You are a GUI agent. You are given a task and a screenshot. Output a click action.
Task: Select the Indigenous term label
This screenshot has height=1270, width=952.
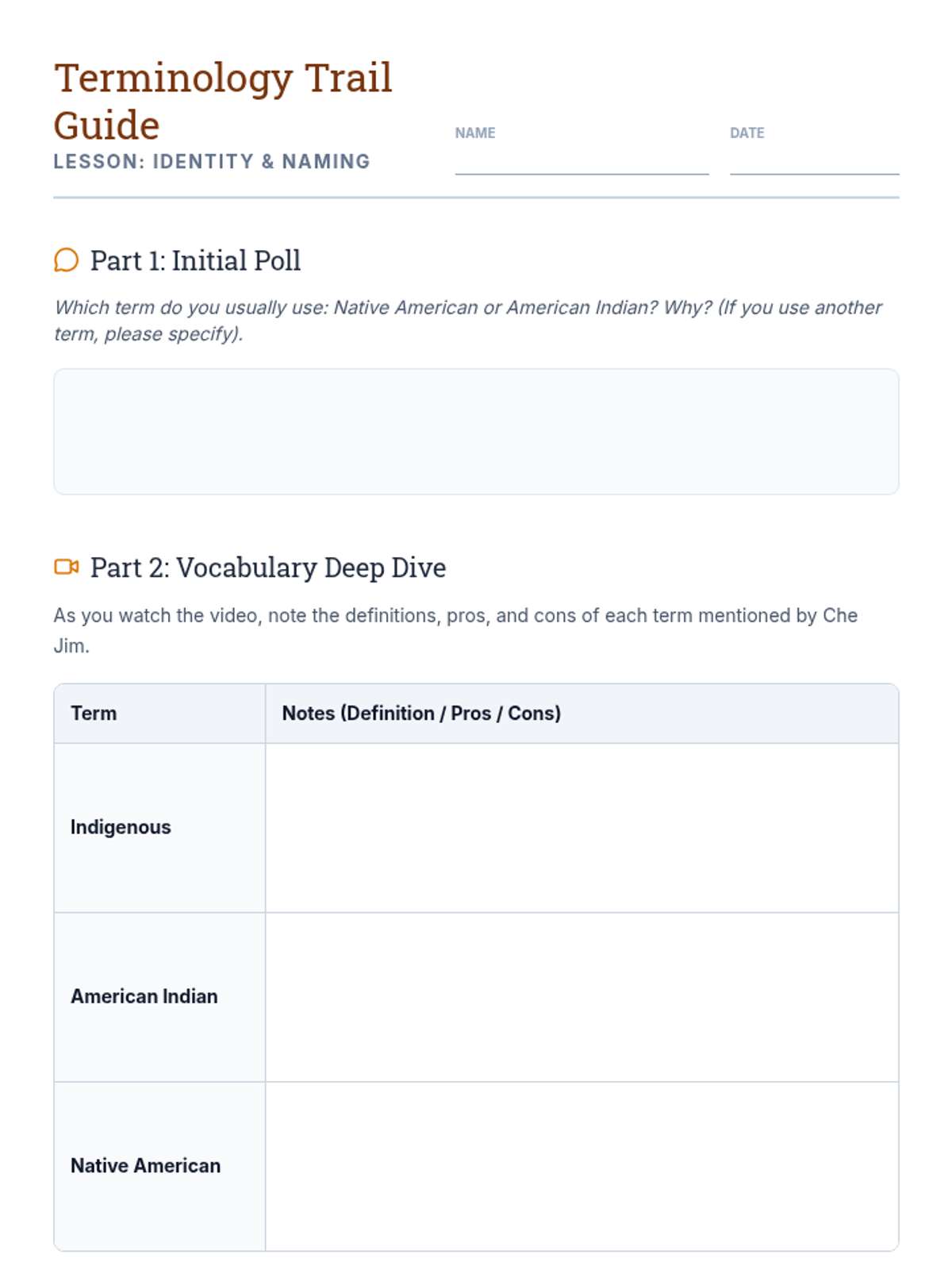[121, 827]
